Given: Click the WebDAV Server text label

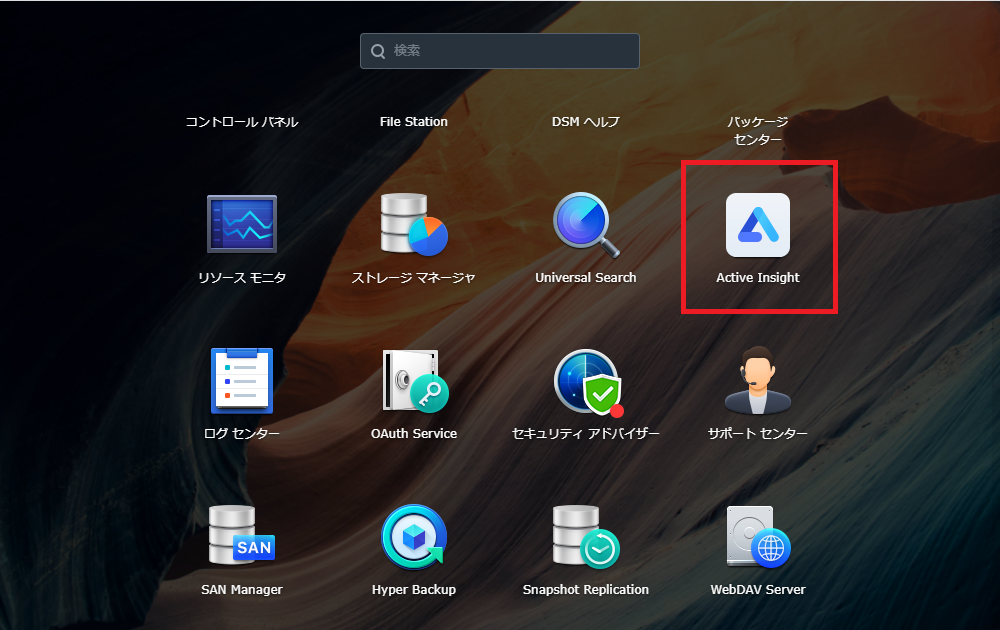Looking at the screenshot, I should tap(758, 590).
